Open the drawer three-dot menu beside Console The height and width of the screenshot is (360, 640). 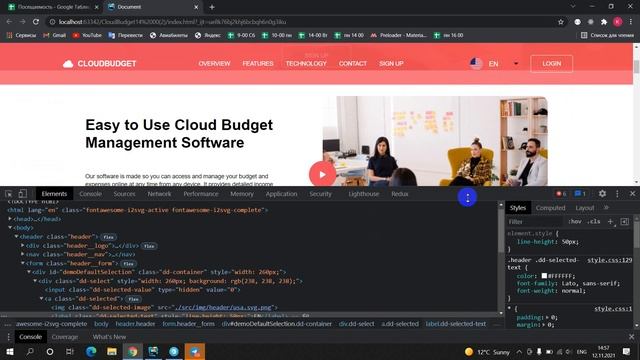8,337
